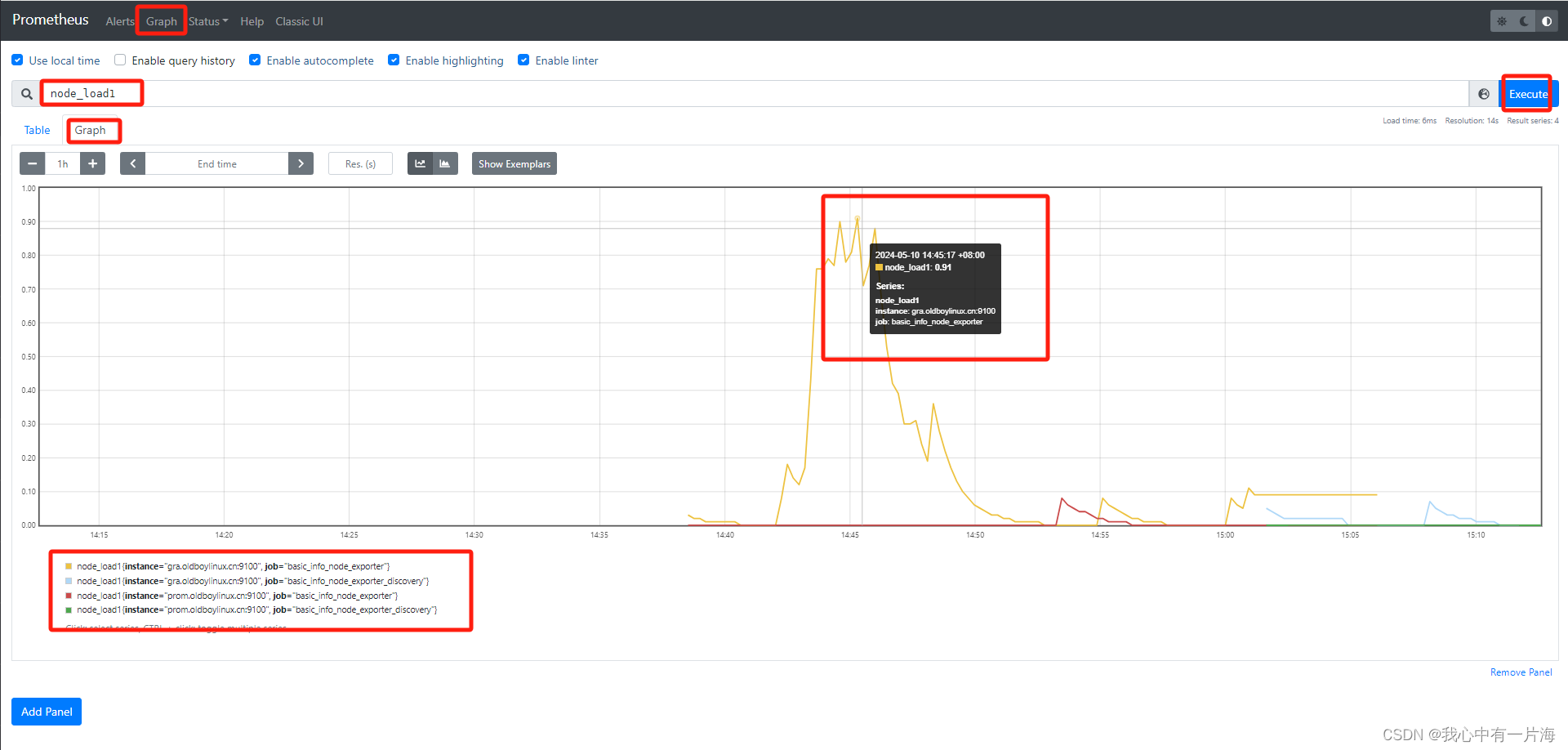Show the stacked area graph icon
The width and height of the screenshot is (1568, 750).
445,163
